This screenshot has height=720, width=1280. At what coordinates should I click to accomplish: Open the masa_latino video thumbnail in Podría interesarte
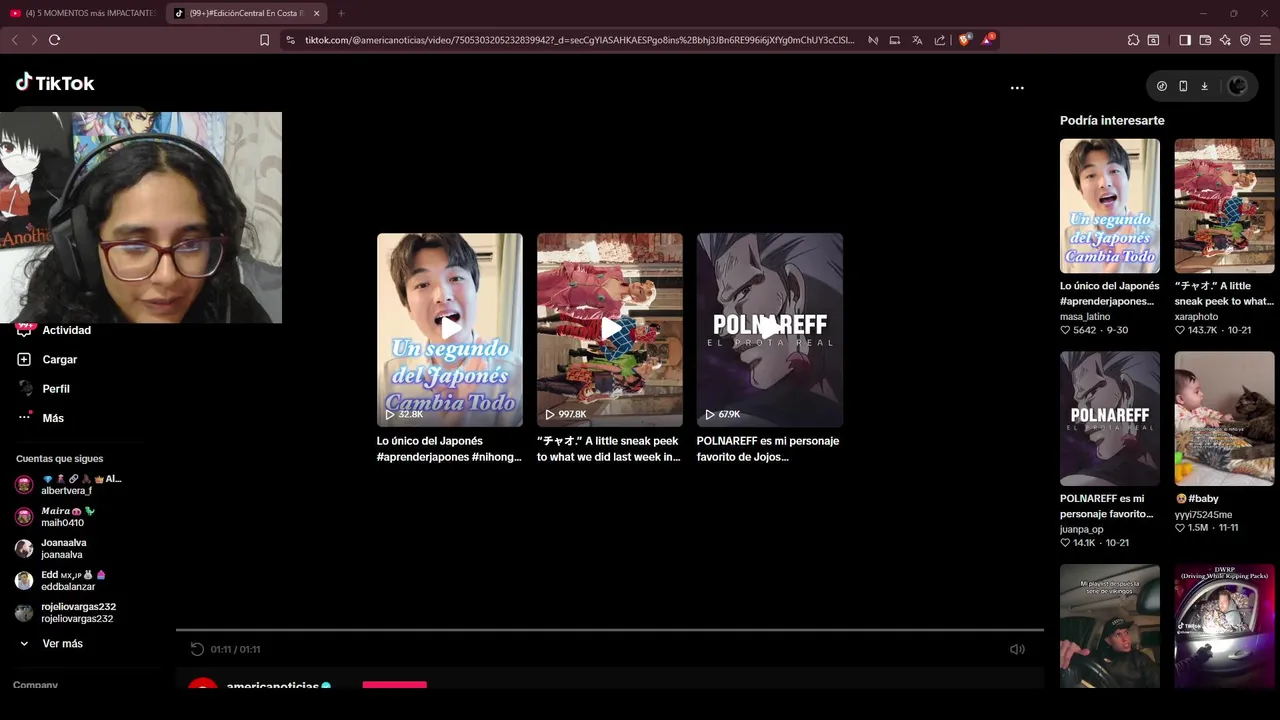coord(1110,206)
